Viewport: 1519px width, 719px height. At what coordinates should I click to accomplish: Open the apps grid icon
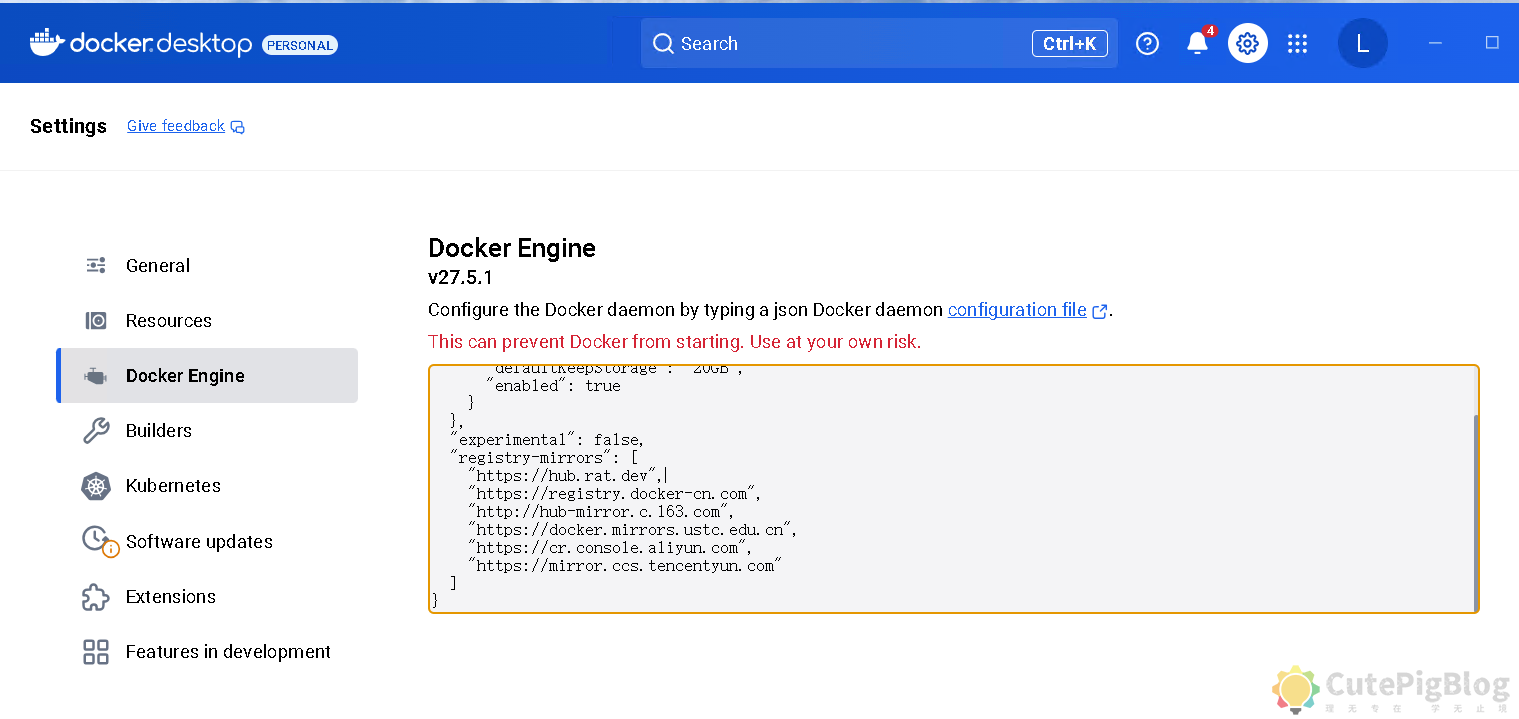1297,43
